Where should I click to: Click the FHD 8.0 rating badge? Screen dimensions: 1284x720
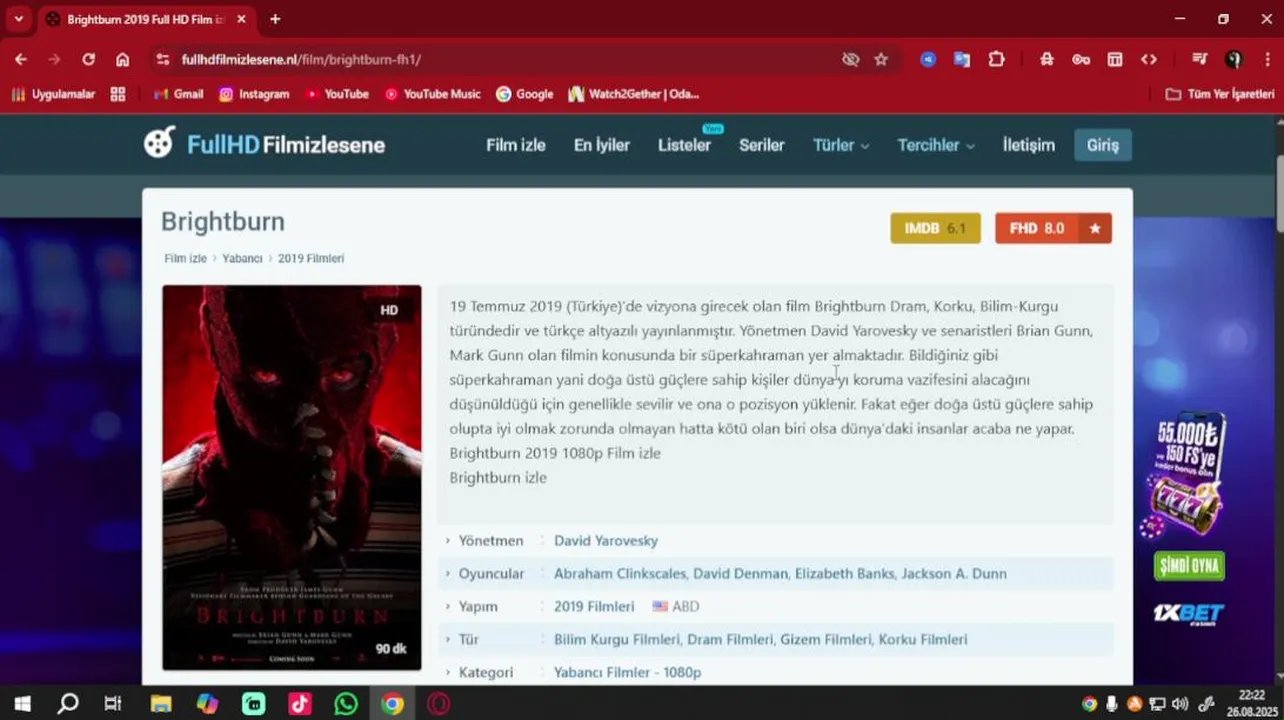(1037, 228)
